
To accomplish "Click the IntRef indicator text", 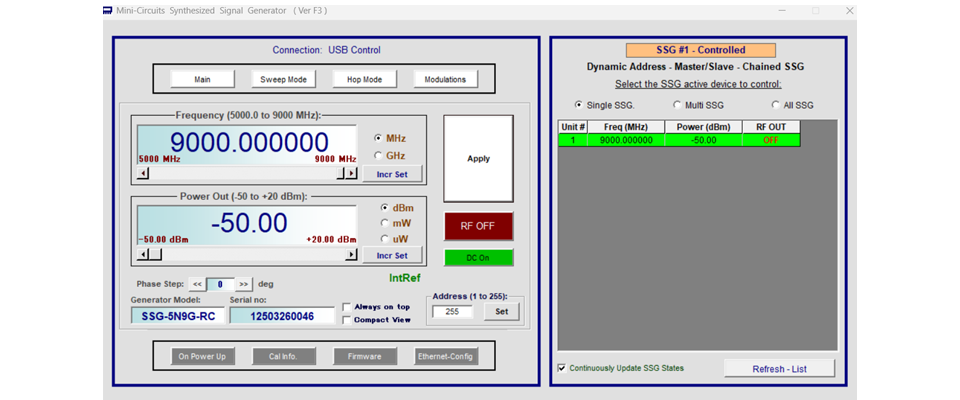I will pyautogui.click(x=405, y=278).
